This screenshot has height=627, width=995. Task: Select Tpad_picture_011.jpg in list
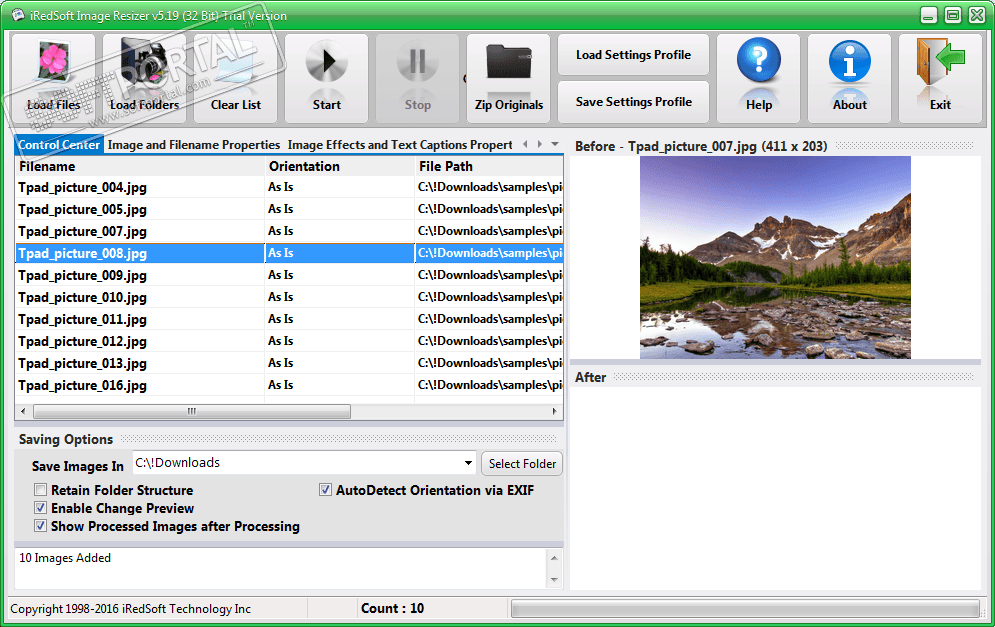click(289, 319)
